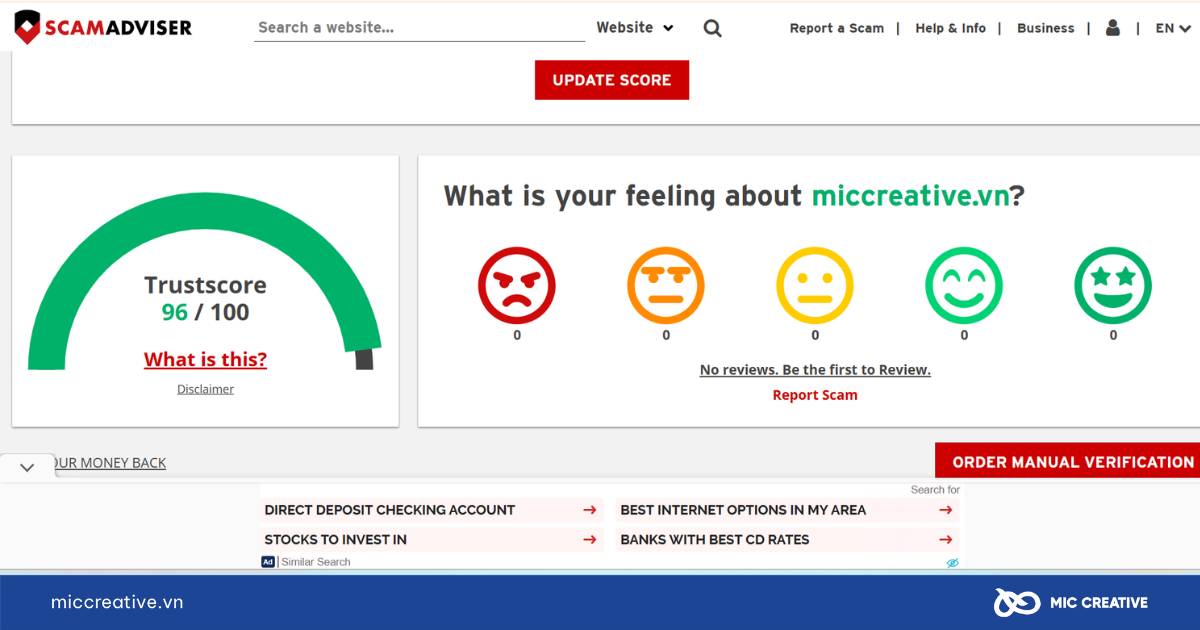Click the Update Score button

pos(612,80)
